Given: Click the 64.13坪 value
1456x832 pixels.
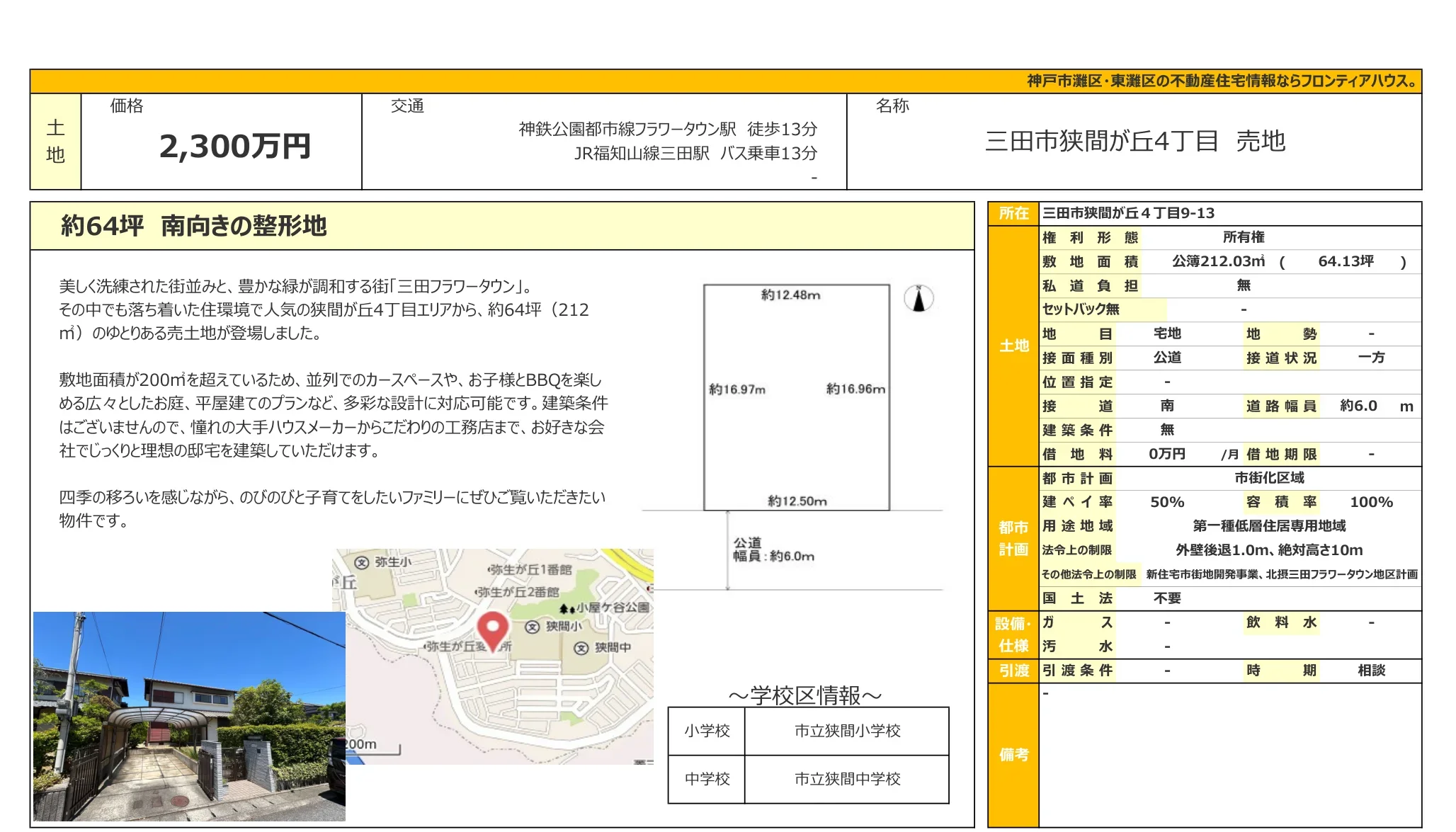Looking at the screenshot, I should [x=1346, y=261].
